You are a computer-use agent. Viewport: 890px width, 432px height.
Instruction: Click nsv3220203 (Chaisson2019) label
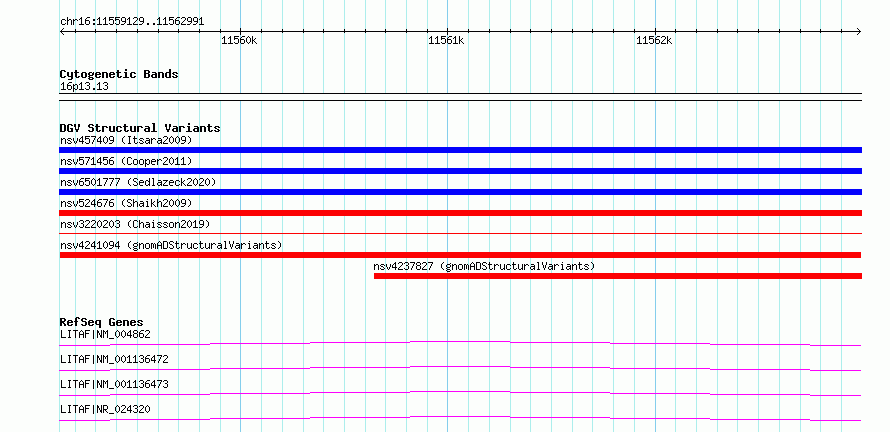coord(135,224)
